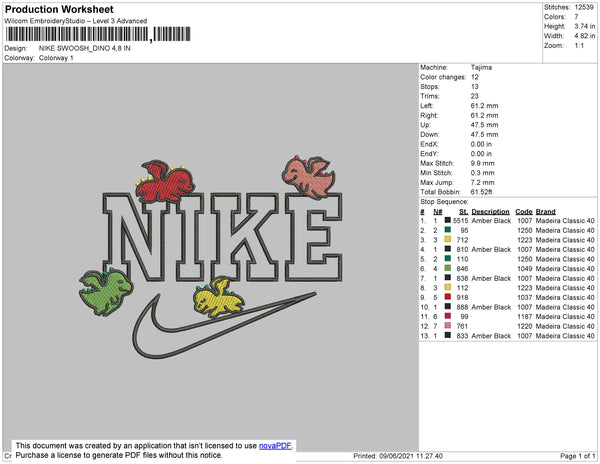The height and width of the screenshot is (464, 600).
Task: Click thread code '1220' in stop 12
Action: point(525,326)
